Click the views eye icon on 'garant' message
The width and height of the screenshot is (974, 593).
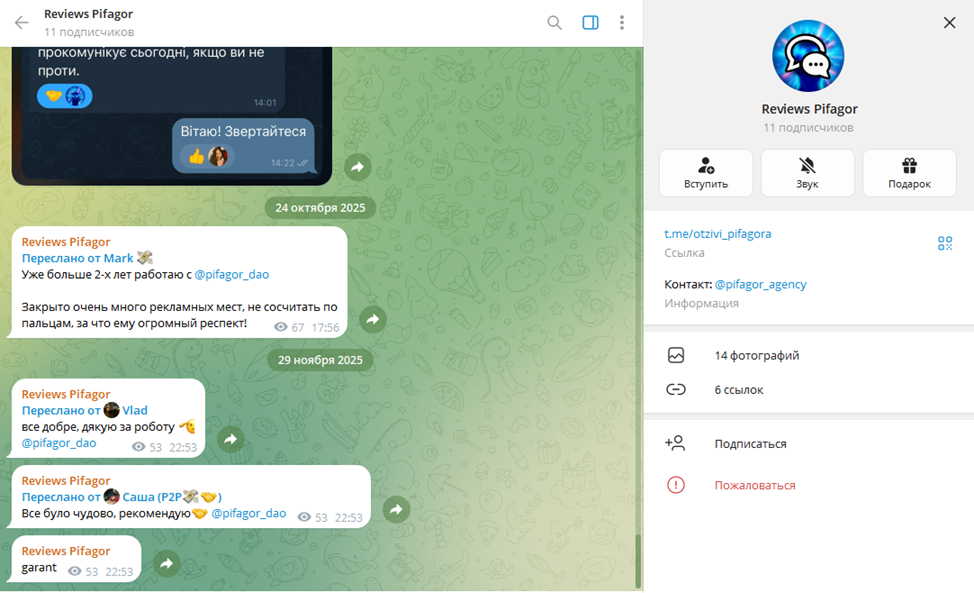point(75,571)
